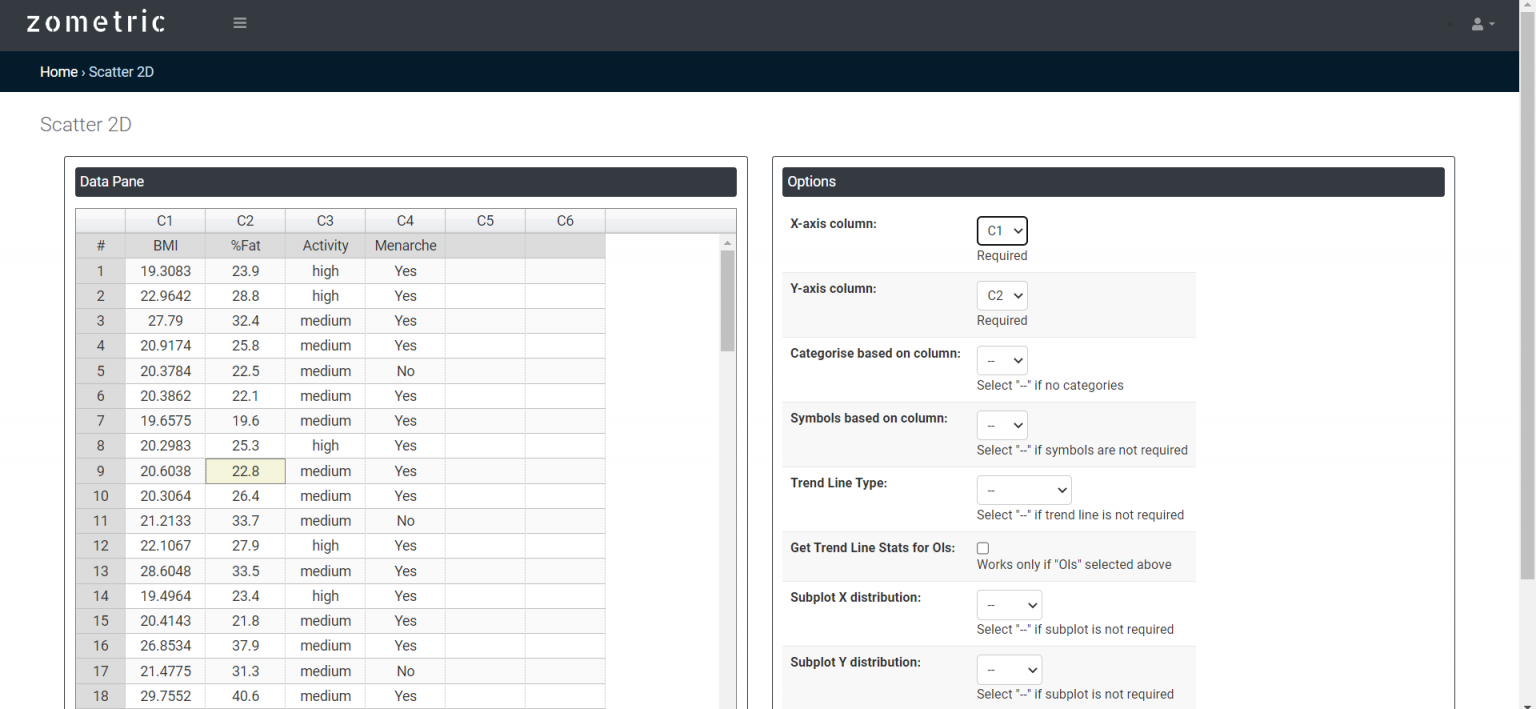1536x709 pixels.
Task: Go to Home breadcrumb link
Action: [58, 72]
